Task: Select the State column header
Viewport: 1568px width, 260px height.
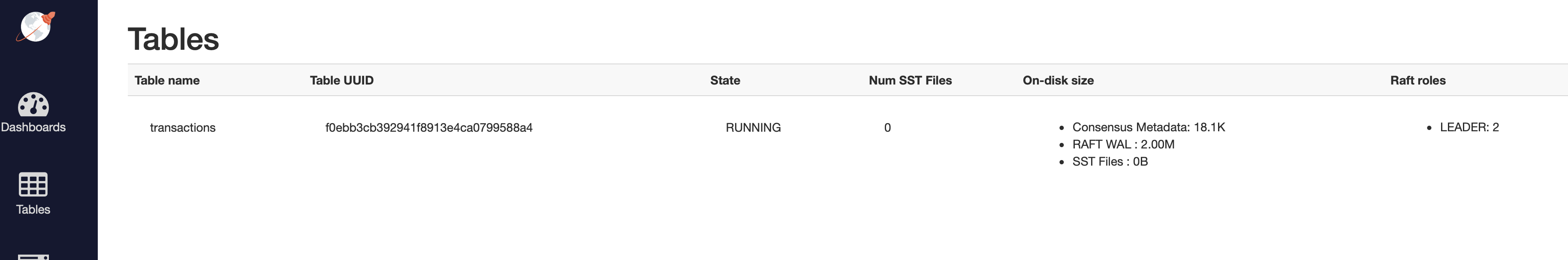Action: 725,80
